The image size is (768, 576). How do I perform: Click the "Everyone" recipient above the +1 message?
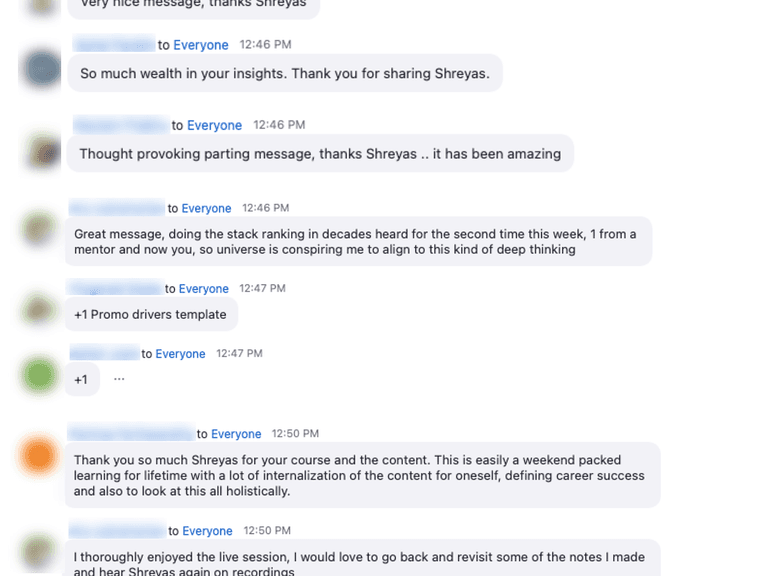(180, 354)
